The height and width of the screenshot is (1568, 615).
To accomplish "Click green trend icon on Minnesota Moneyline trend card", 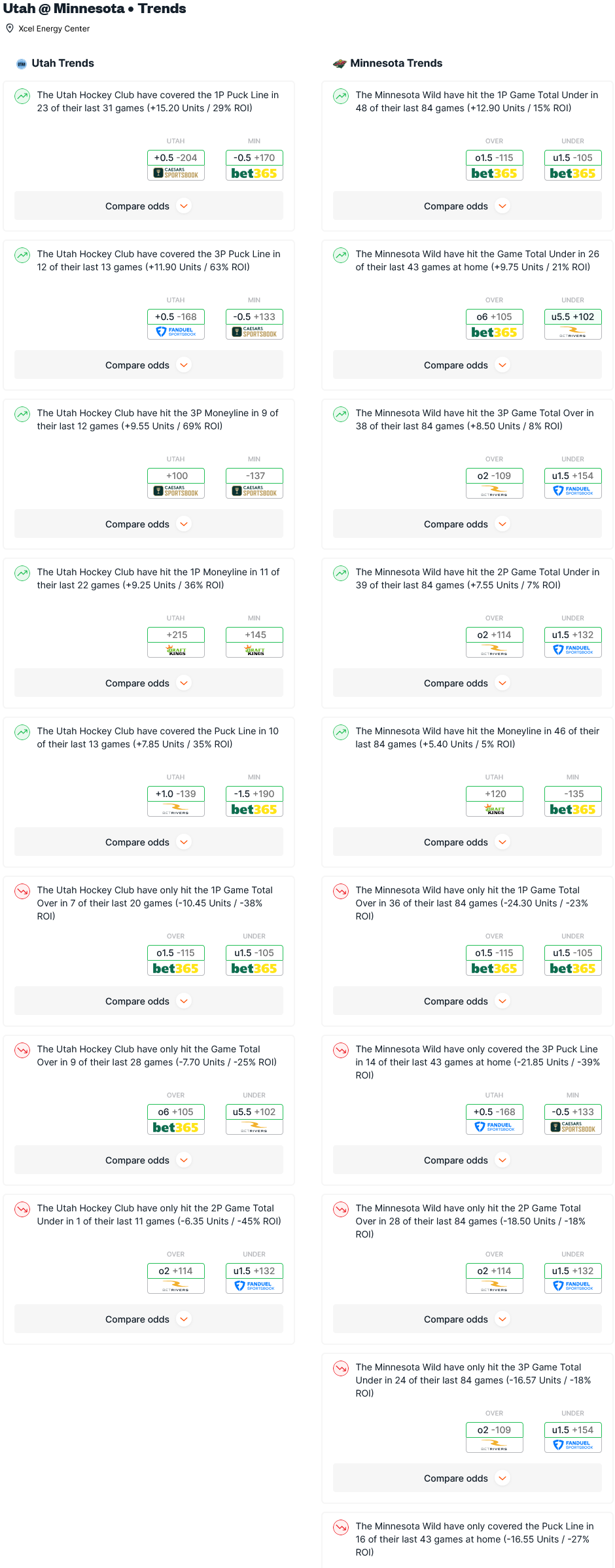I will [341, 732].
